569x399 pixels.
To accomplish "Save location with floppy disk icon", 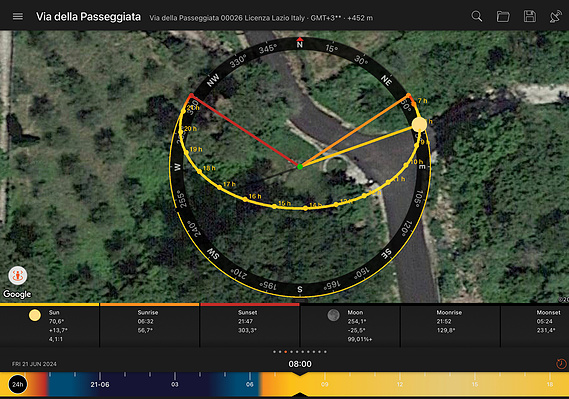I will point(529,16).
